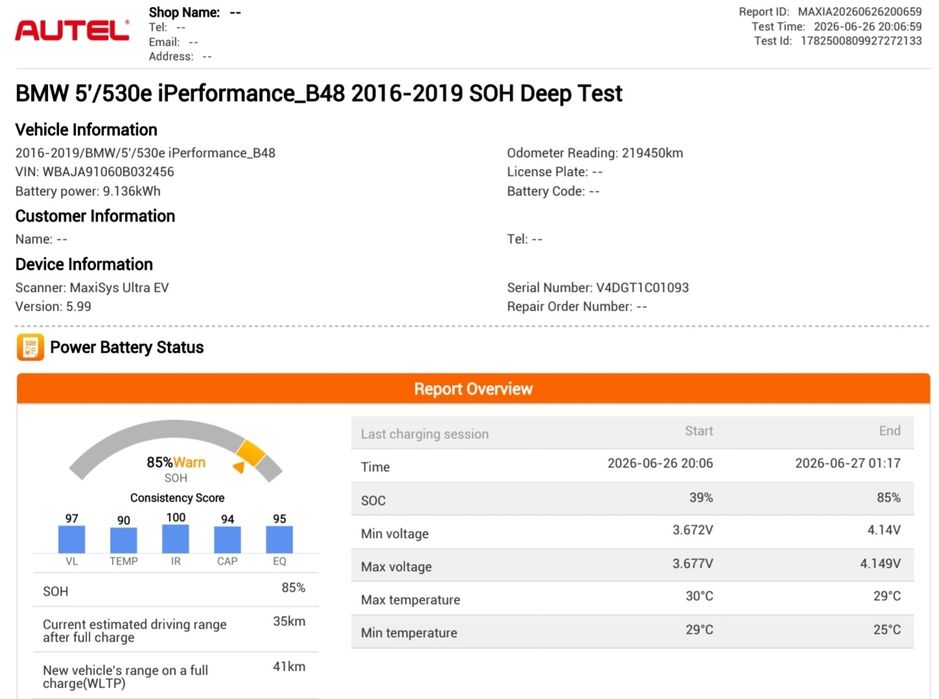
Task: Select Report ID MAXIA20260626200659
Action: 830,12
